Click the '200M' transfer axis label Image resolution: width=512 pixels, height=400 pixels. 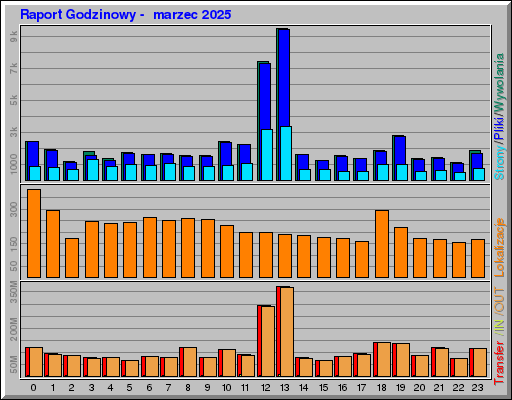[14, 329]
